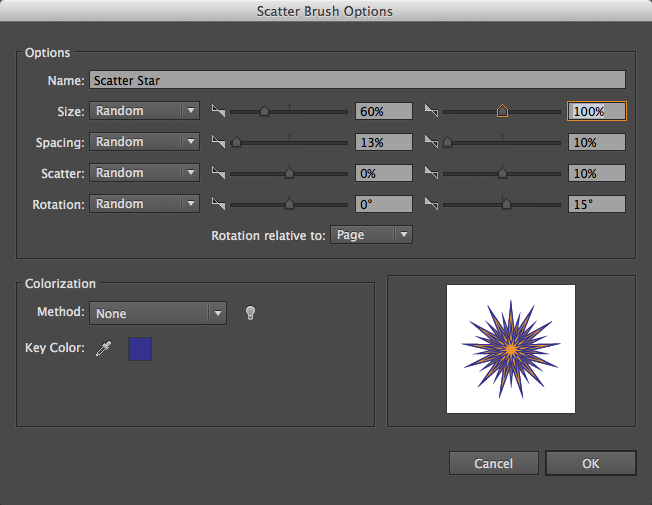Click the Size maximum slider flip icon
The height and width of the screenshot is (505, 652).
(x=431, y=111)
